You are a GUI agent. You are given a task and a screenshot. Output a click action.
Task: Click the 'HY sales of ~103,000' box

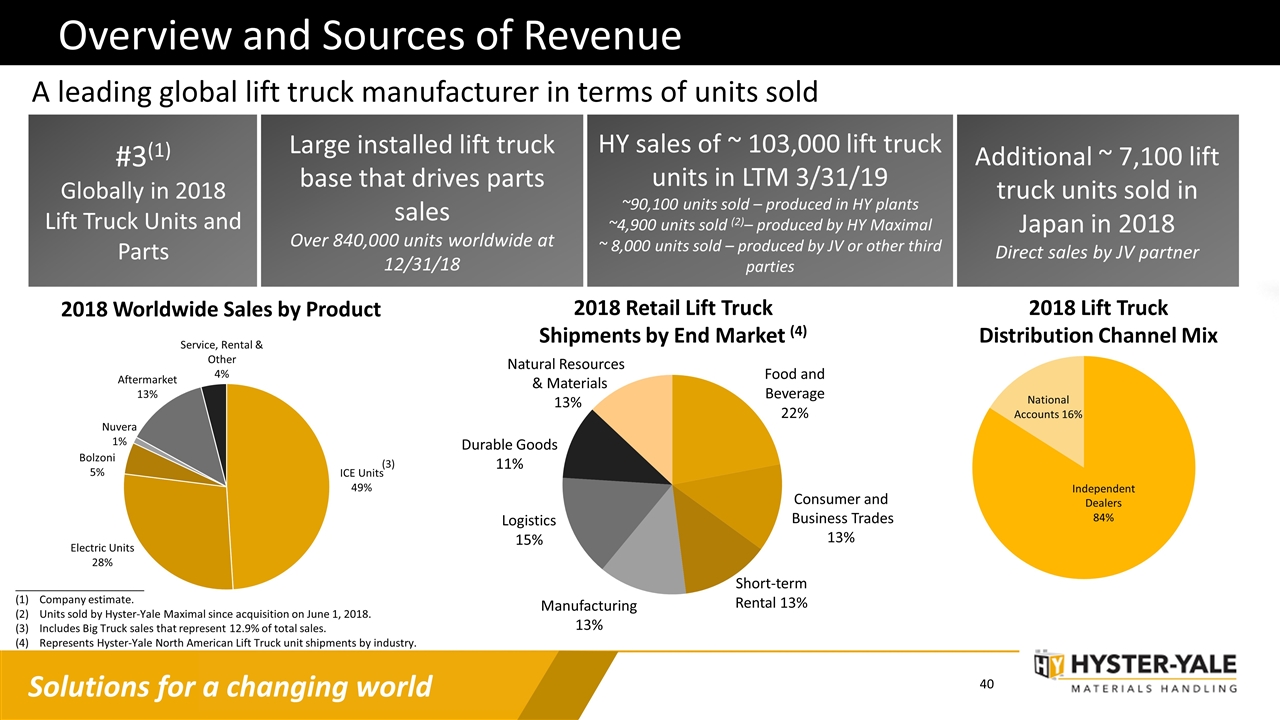(770, 199)
